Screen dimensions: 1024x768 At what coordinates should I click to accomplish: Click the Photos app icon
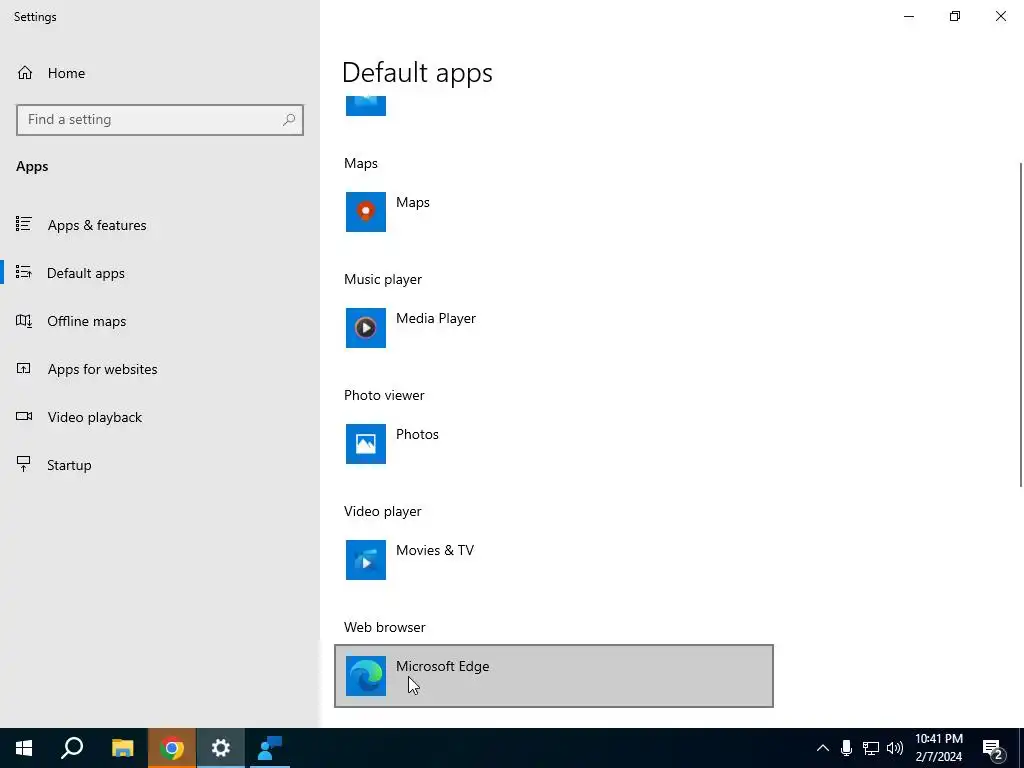pyautogui.click(x=366, y=444)
